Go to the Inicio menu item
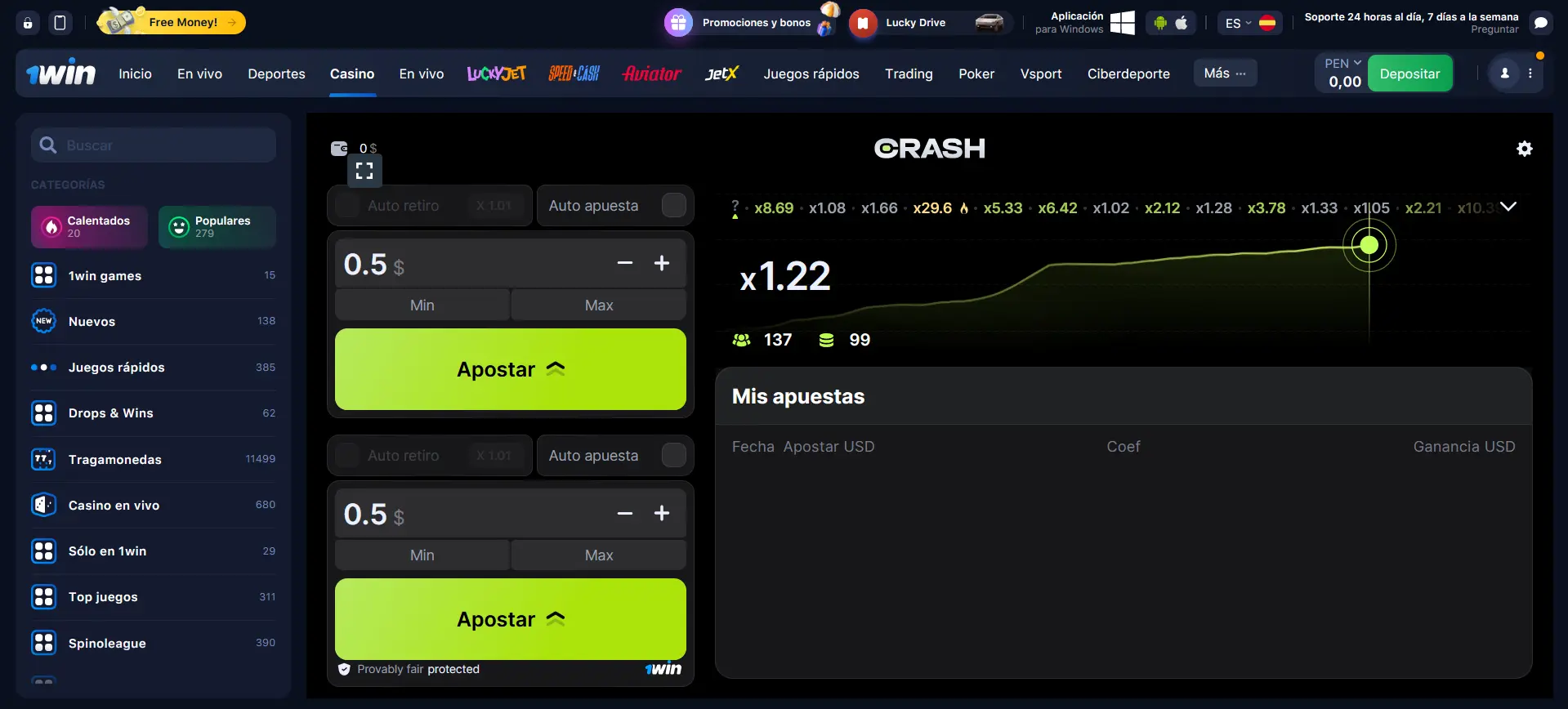 coord(135,74)
